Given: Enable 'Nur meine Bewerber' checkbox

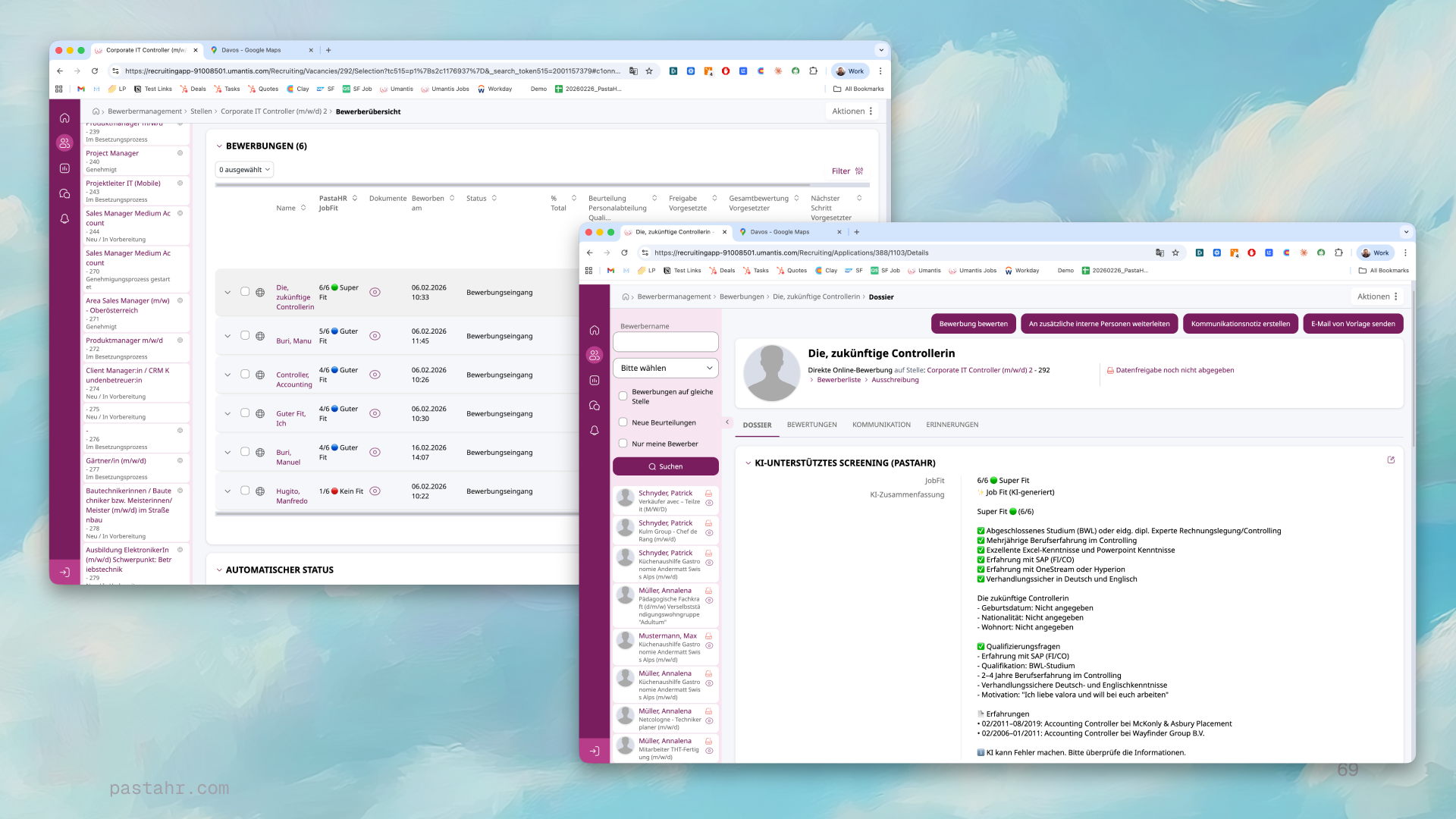Looking at the screenshot, I should 623,444.
